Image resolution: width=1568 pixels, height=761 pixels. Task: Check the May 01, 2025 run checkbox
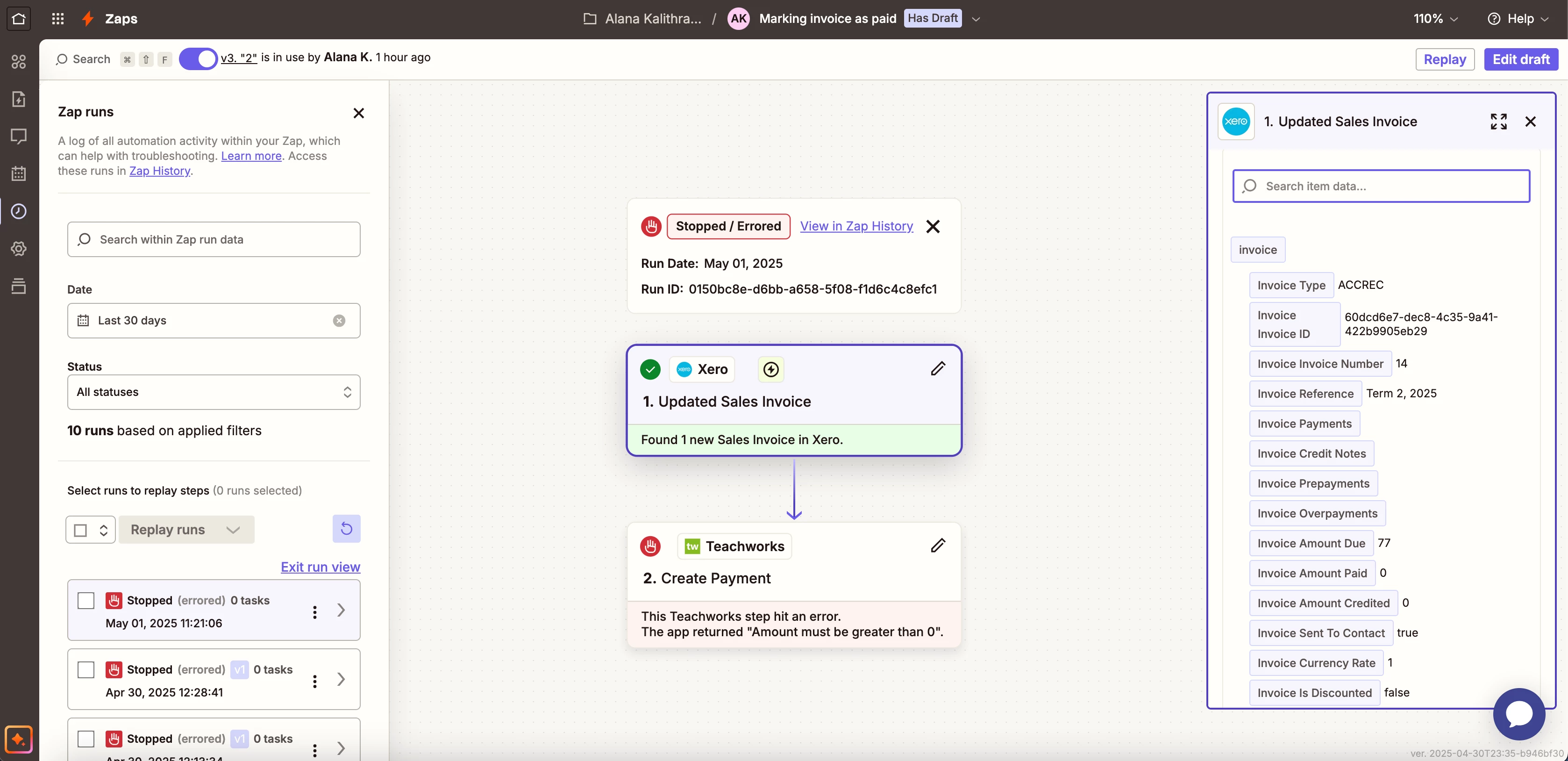(86, 600)
